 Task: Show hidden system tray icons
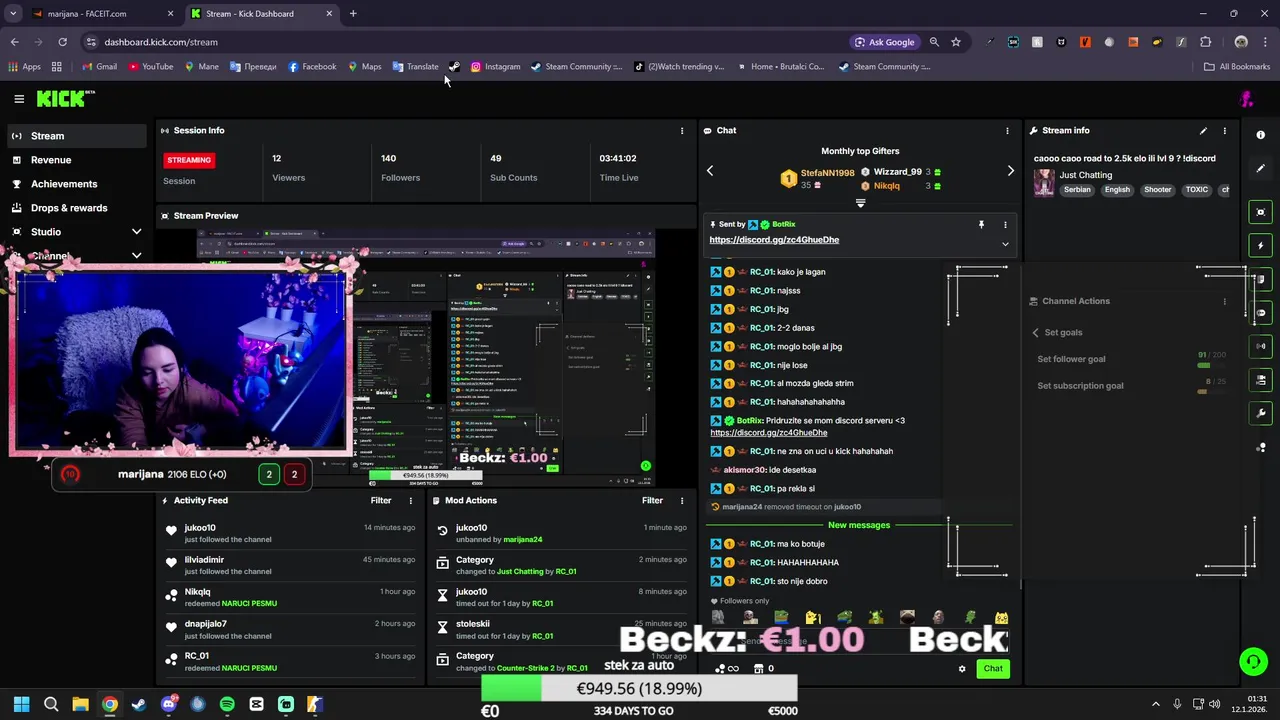1156,705
